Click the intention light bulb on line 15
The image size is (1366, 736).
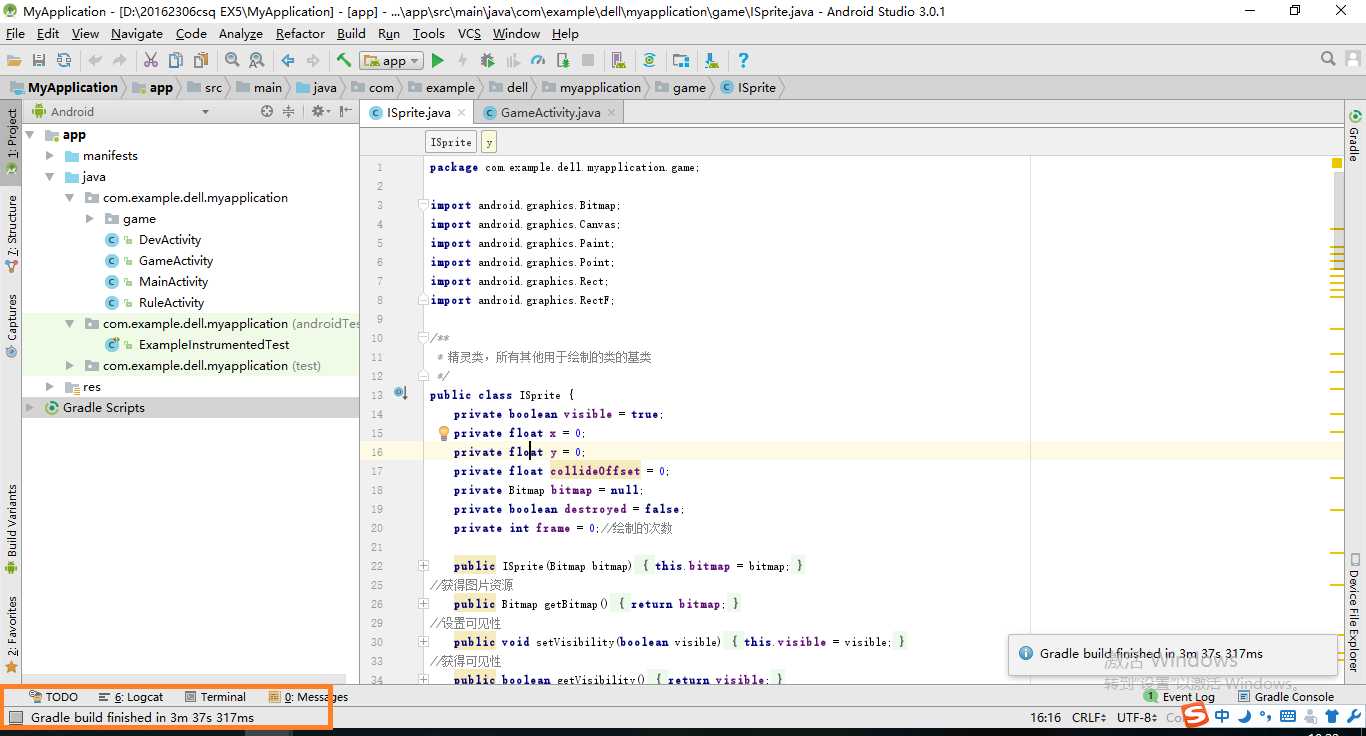point(444,433)
